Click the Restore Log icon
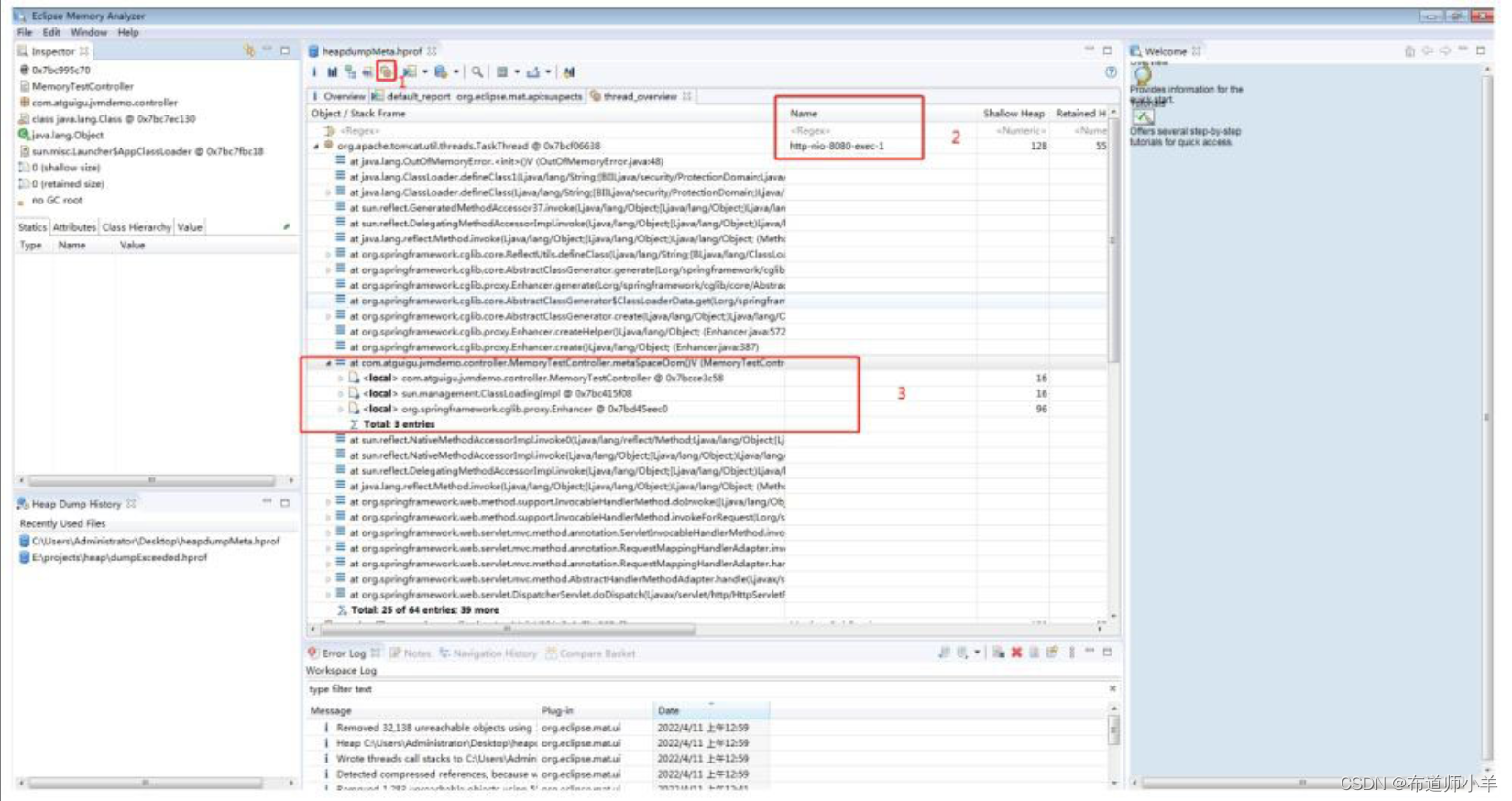The width and height of the screenshot is (1512, 801). tap(1052, 653)
